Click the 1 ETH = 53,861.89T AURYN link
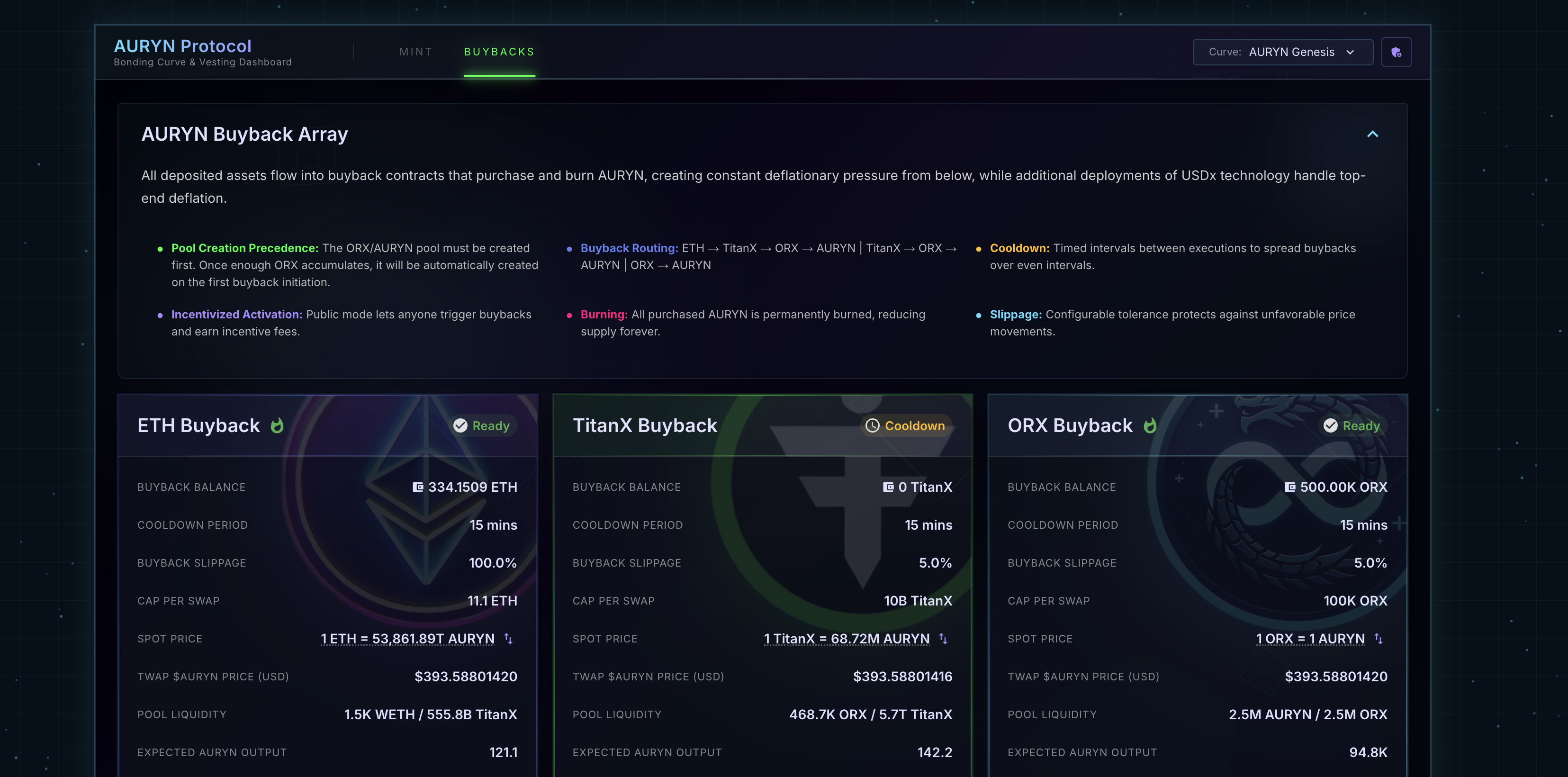 (x=407, y=639)
